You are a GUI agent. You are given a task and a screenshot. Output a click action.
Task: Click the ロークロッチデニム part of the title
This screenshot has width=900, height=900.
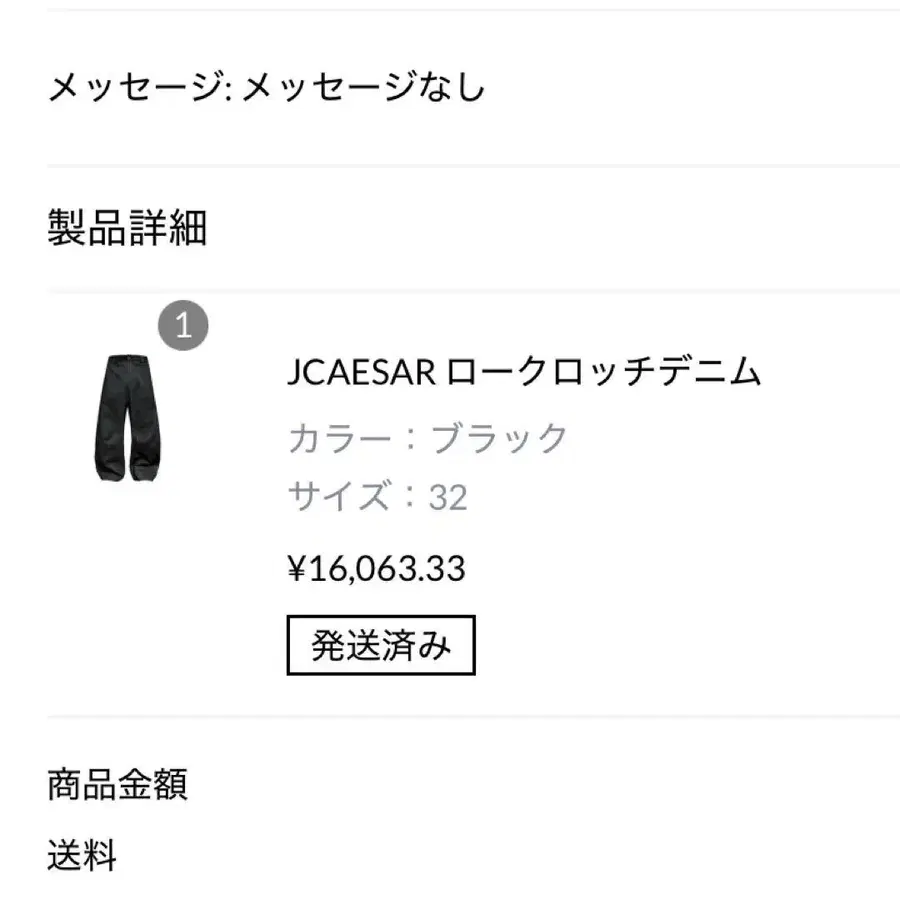(603, 373)
